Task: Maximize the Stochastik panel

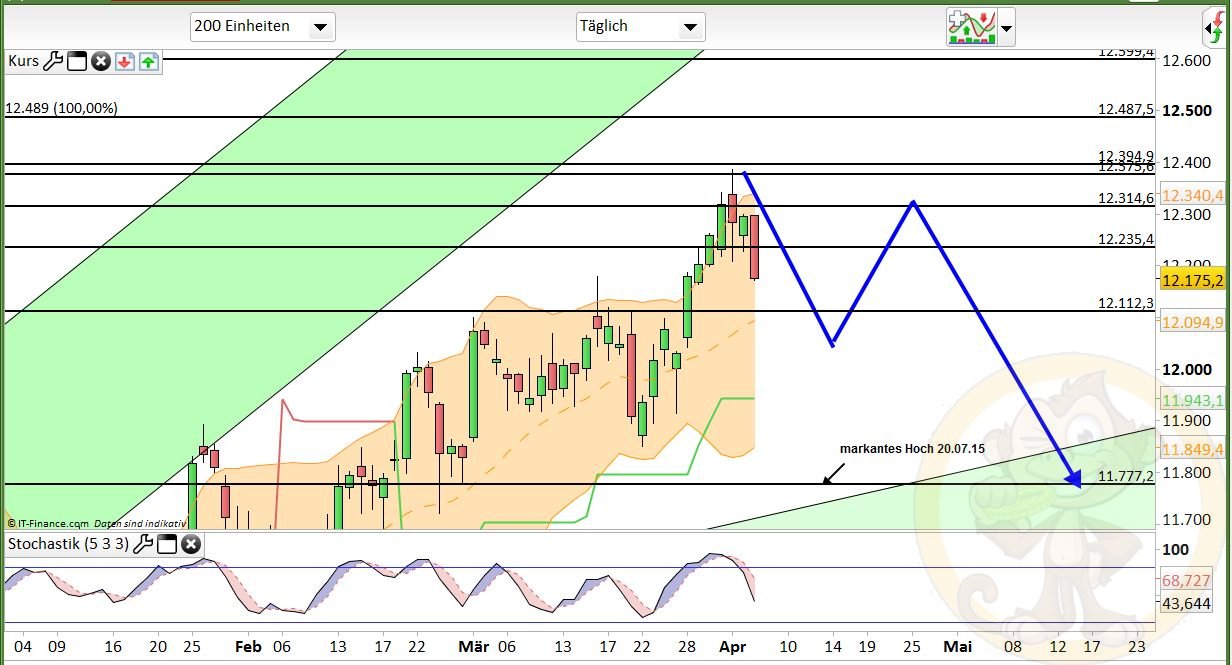Action: 167,545
